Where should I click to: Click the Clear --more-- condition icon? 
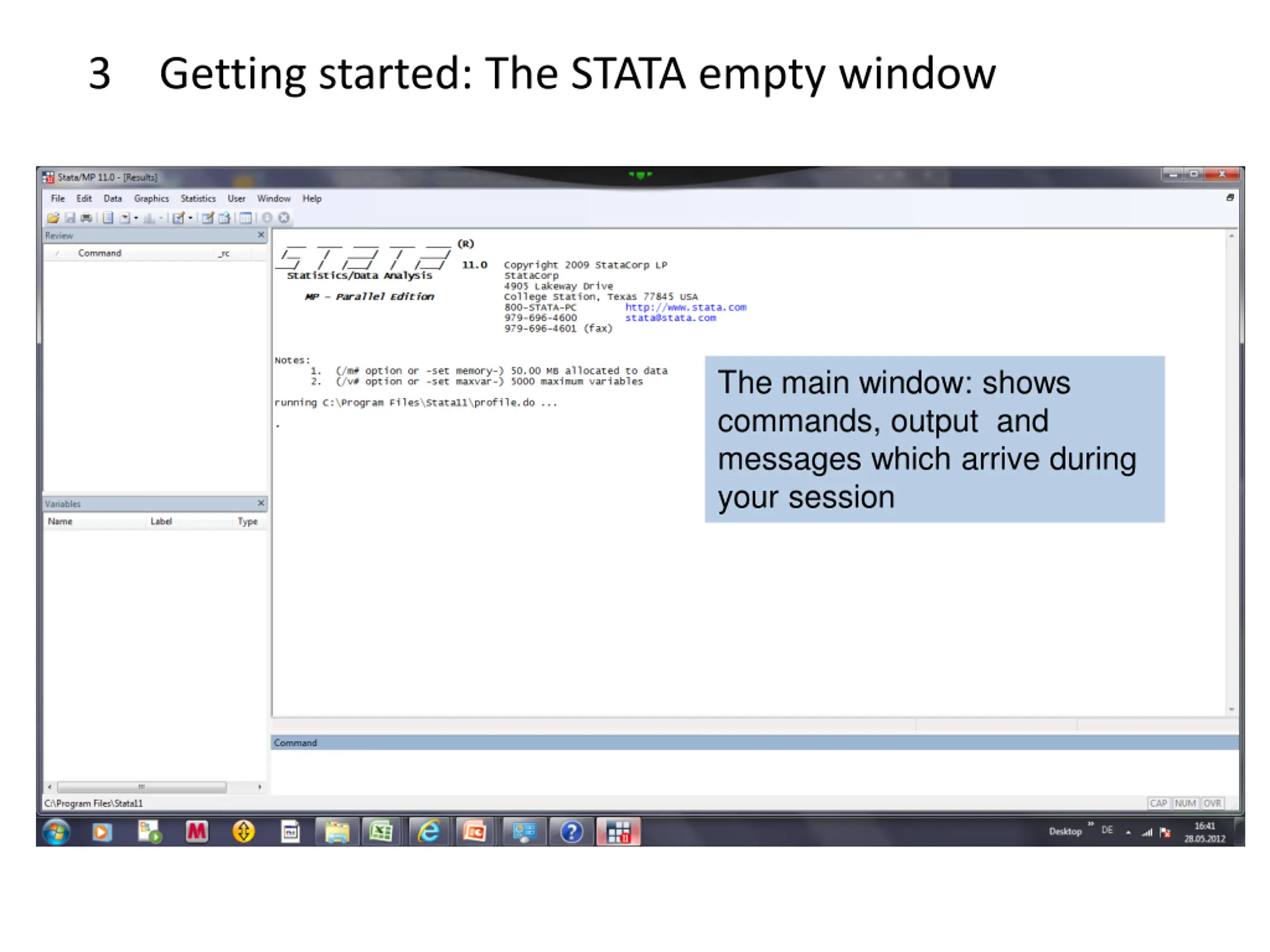coord(267,218)
